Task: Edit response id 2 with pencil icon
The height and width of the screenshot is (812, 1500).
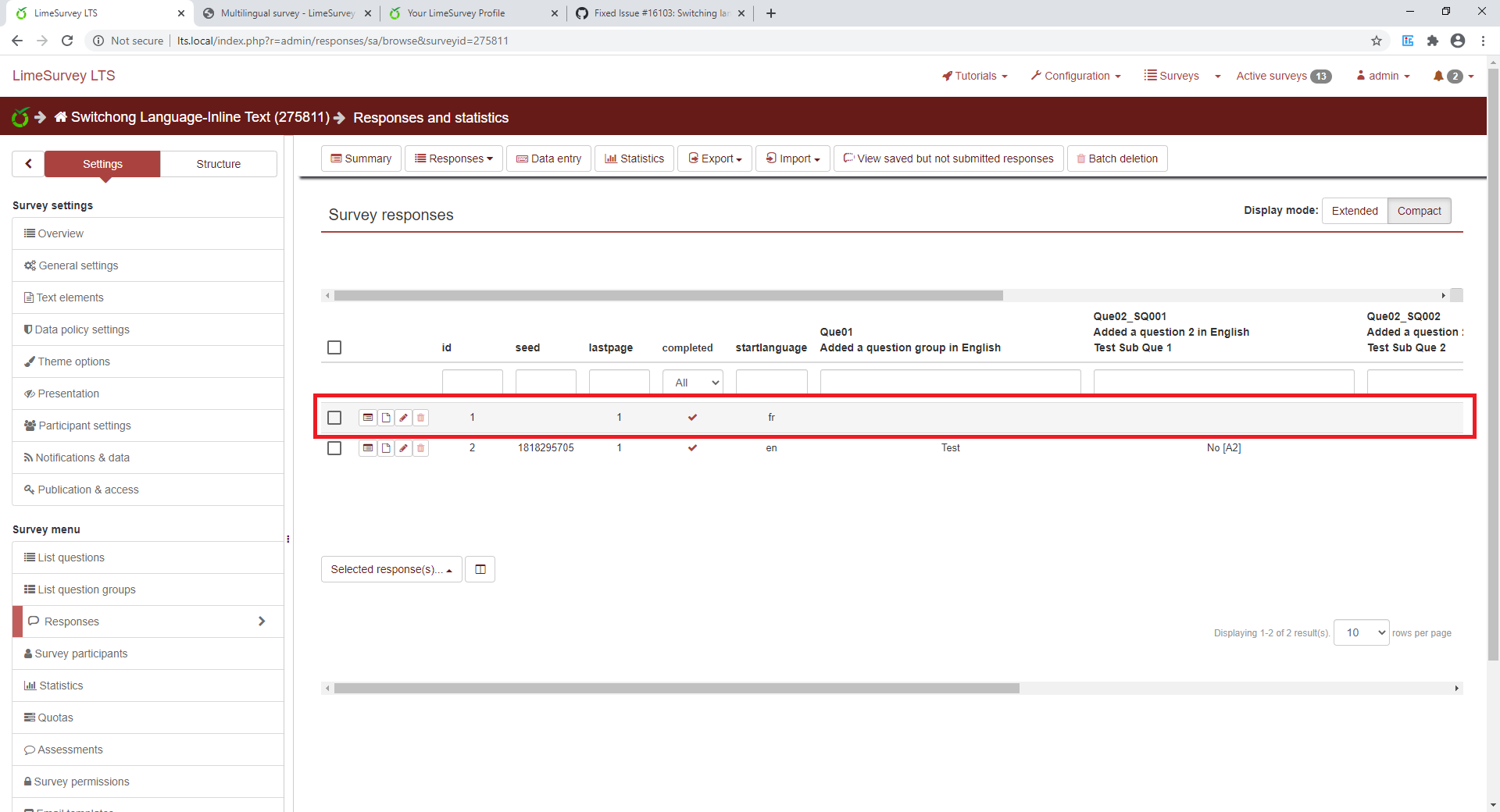Action: [x=403, y=448]
